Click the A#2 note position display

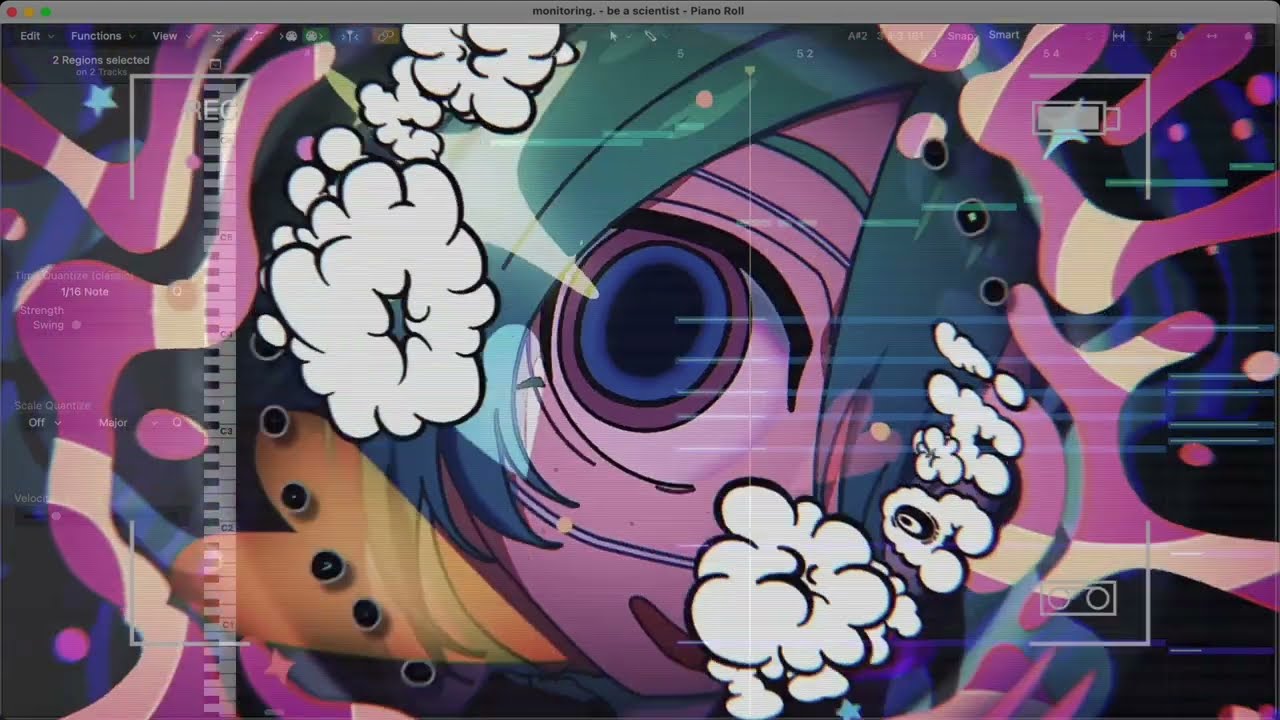click(x=858, y=36)
